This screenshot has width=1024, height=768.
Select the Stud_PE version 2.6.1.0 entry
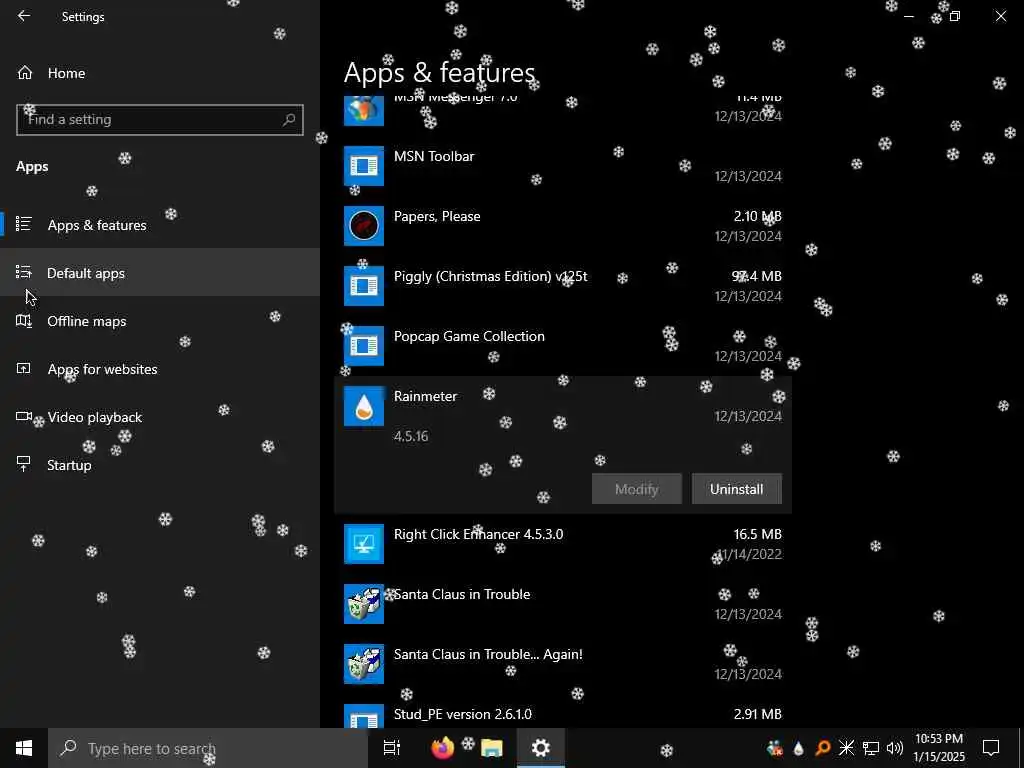563,714
